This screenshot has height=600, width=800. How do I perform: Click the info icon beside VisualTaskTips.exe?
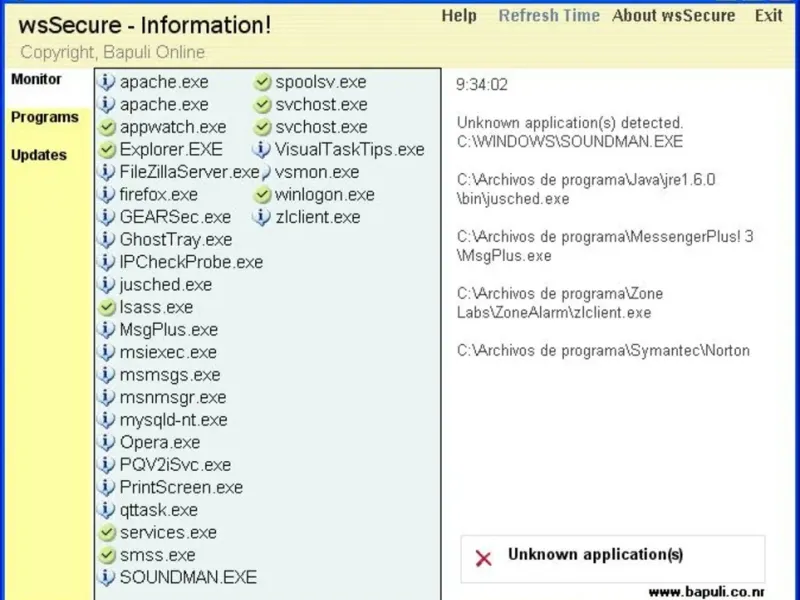click(x=262, y=150)
